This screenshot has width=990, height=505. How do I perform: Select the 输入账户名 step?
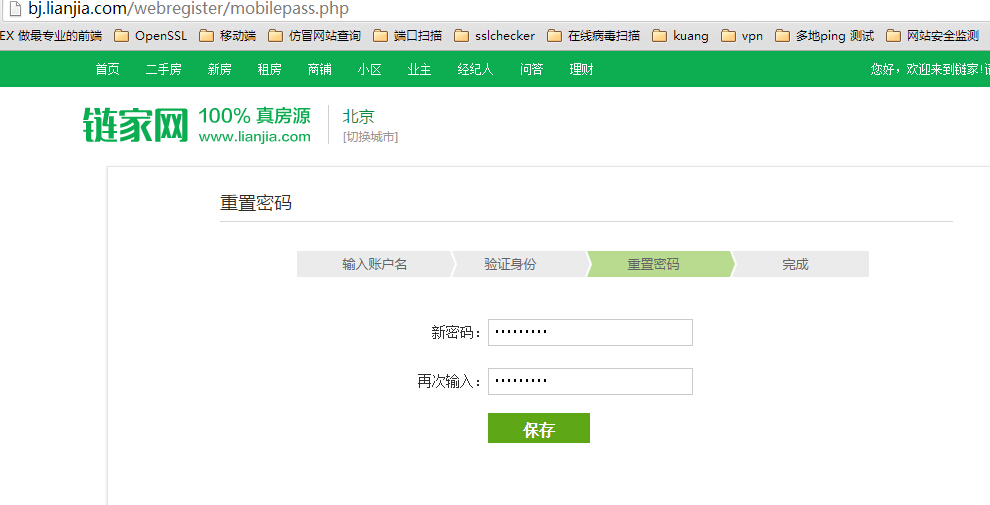[x=375, y=264]
